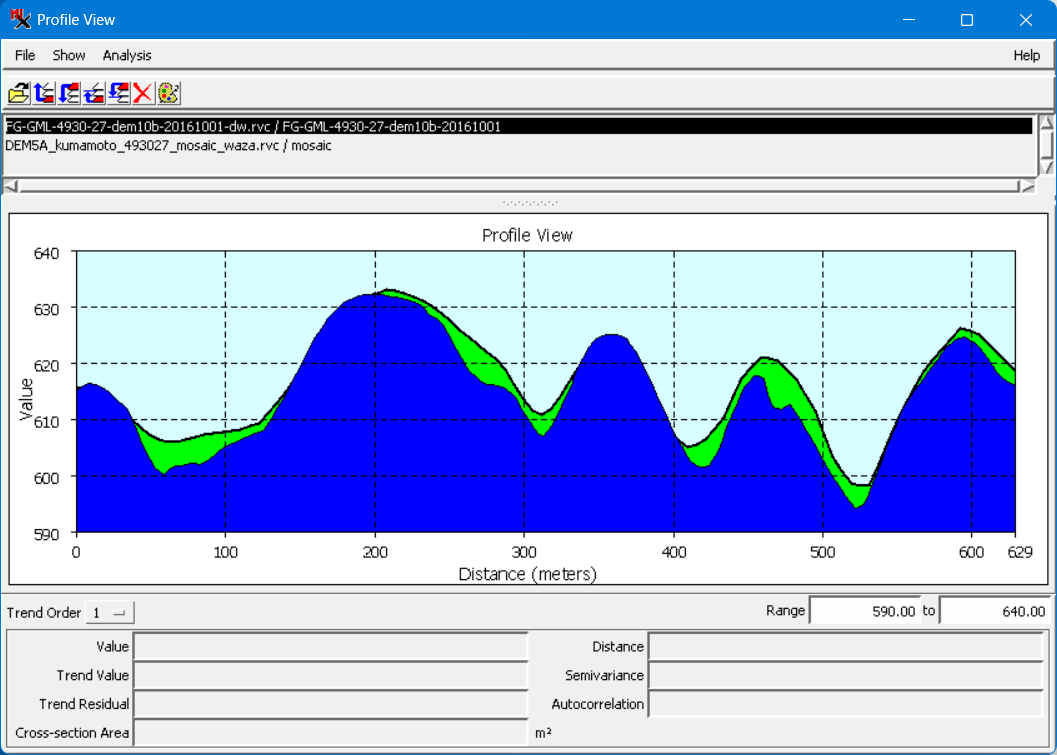This screenshot has width=1057, height=755.
Task: Click the lower selected profile icon
Action: (119, 93)
